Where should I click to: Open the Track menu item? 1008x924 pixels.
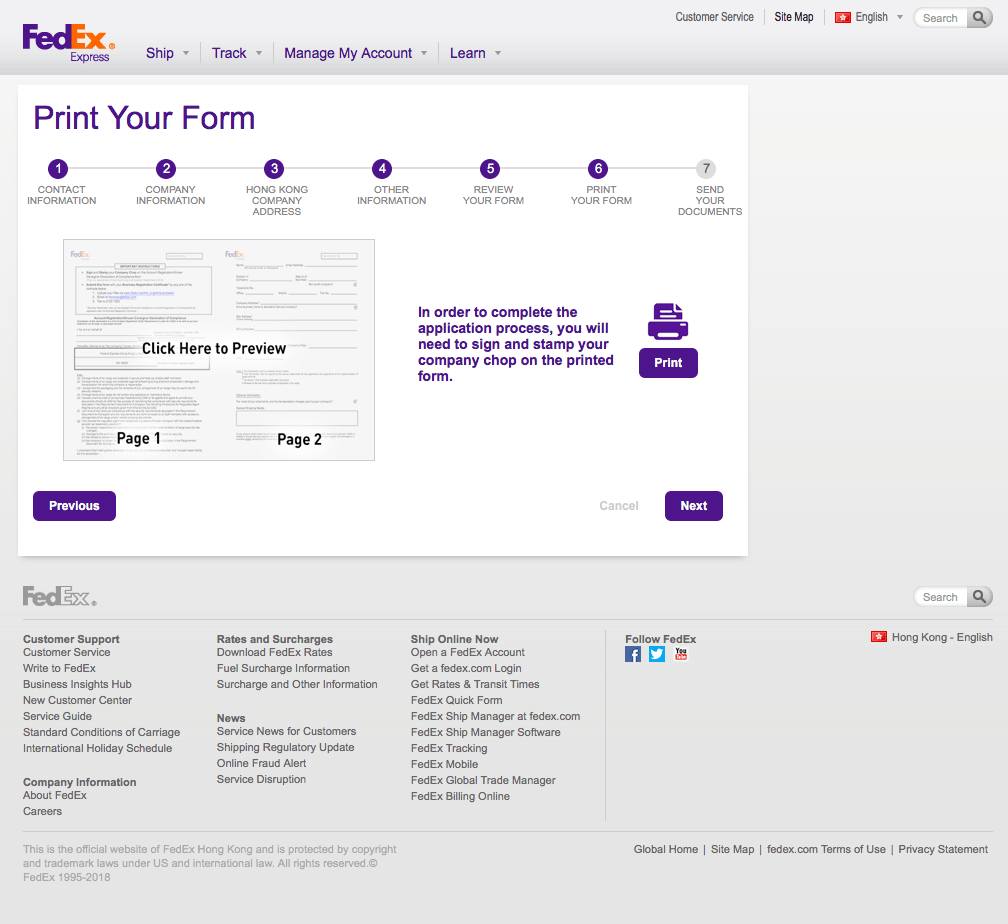point(229,52)
